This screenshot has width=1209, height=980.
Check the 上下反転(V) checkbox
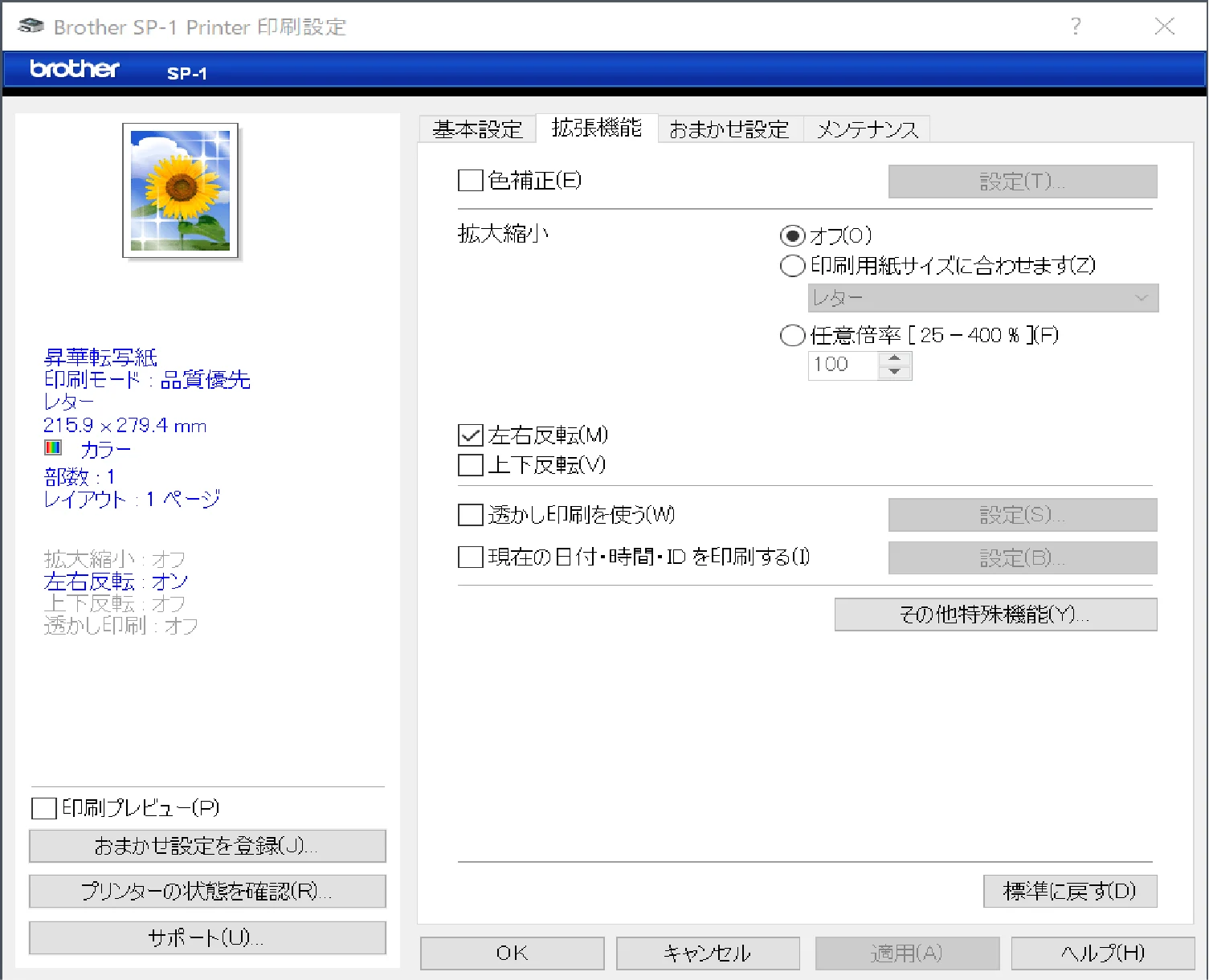point(470,464)
